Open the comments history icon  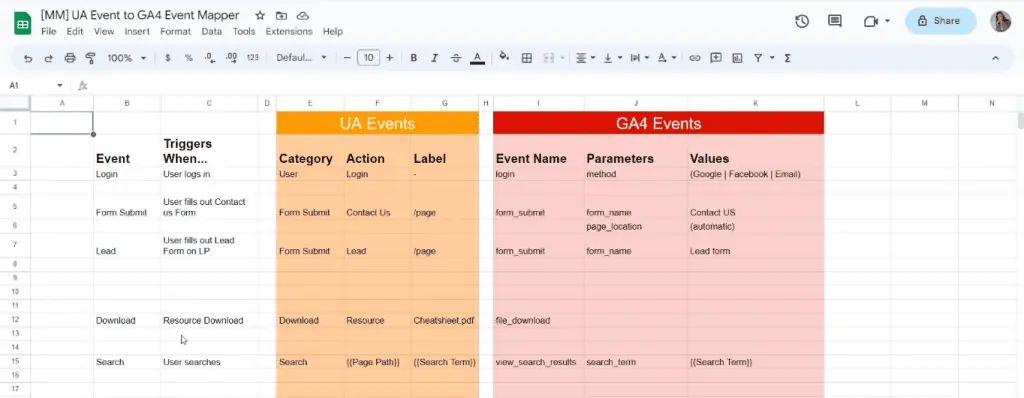point(835,21)
